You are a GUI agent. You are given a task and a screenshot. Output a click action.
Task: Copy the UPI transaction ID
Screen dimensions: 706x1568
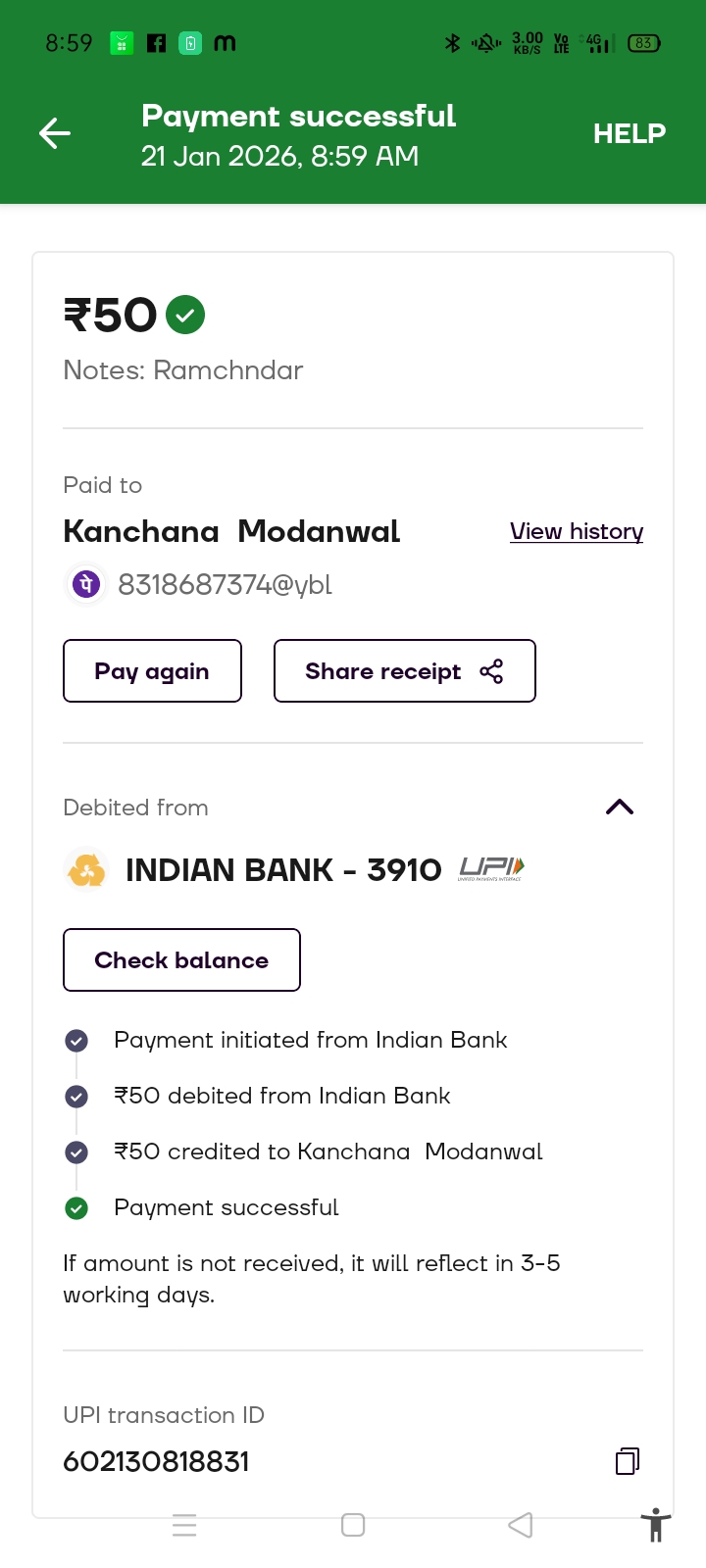628,1461
